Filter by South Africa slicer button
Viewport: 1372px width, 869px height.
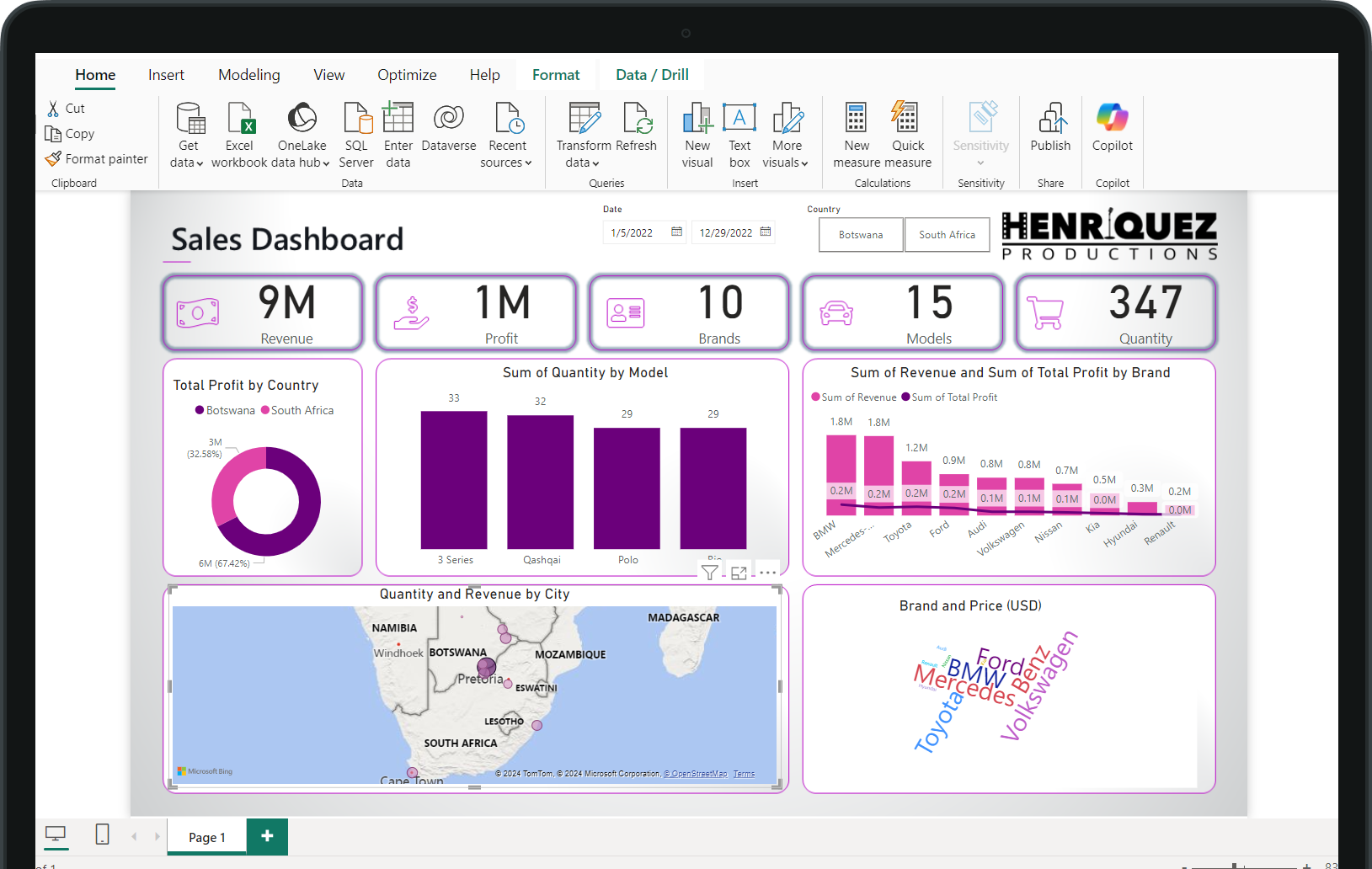pyautogui.click(x=948, y=235)
